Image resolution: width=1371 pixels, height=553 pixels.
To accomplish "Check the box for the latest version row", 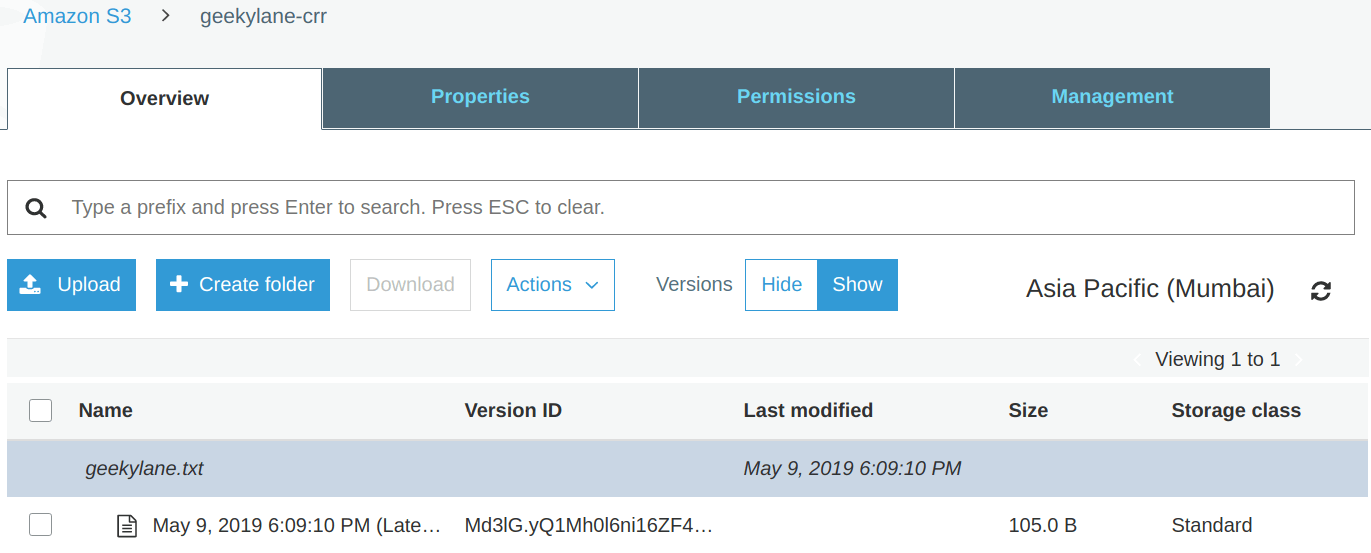I will tap(40, 524).
